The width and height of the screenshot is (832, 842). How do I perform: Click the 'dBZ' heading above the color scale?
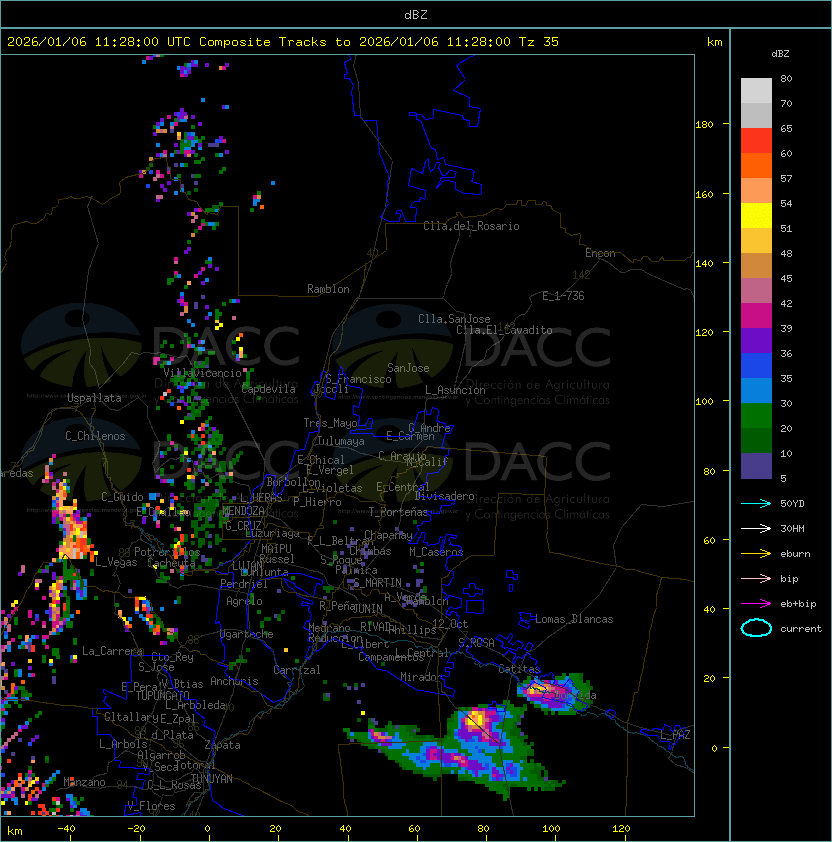780,54
